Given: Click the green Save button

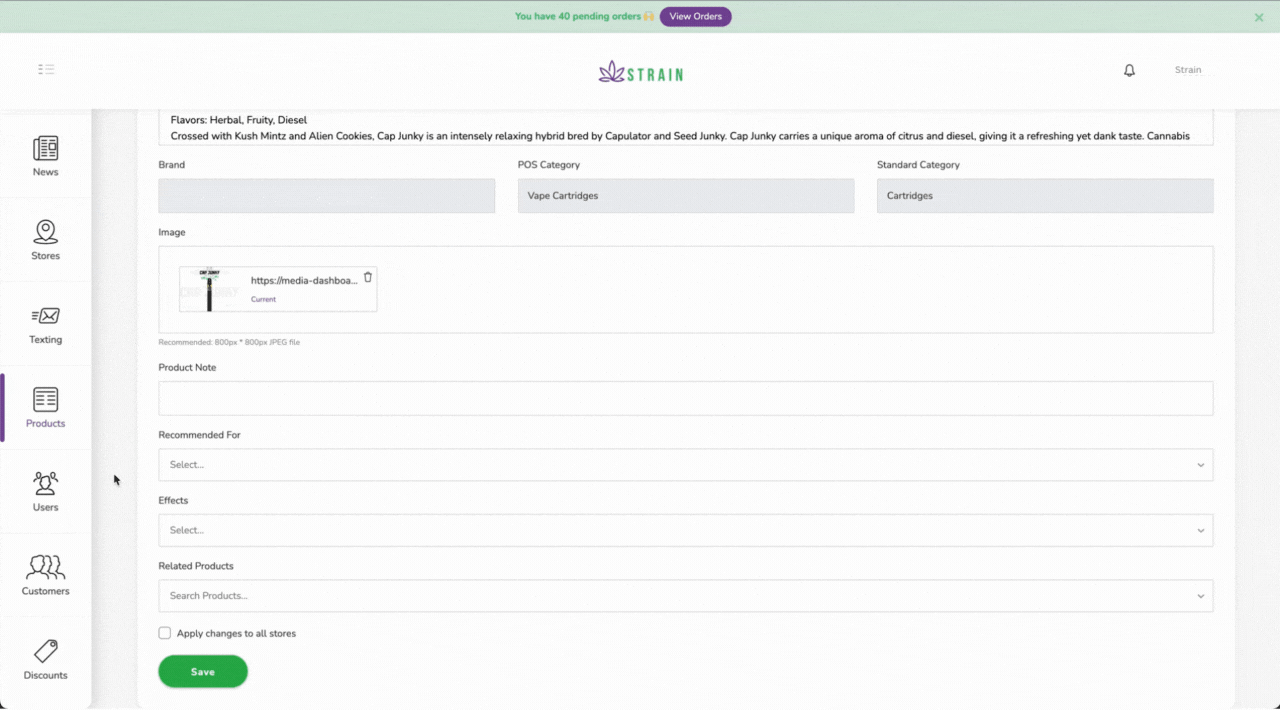Looking at the screenshot, I should click(x=203, y=672).
